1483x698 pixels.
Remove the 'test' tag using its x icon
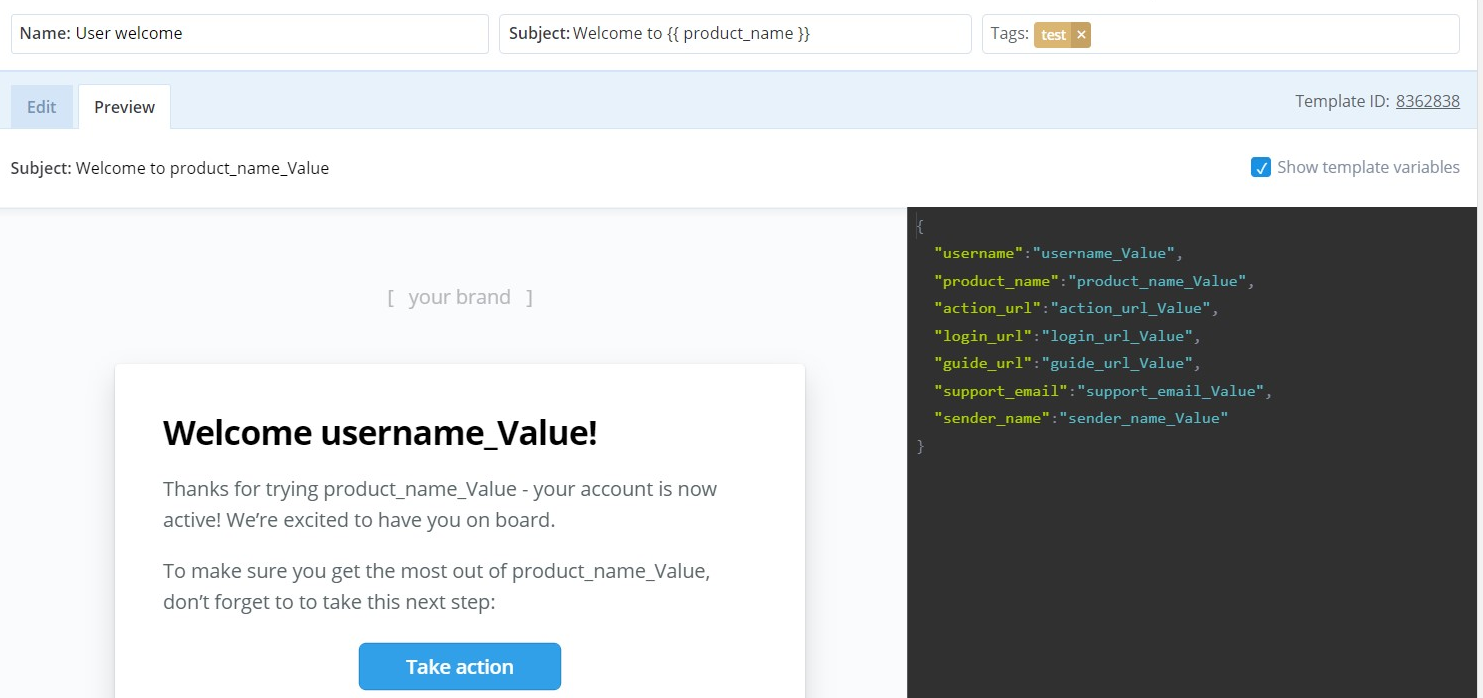(1080, 34)
